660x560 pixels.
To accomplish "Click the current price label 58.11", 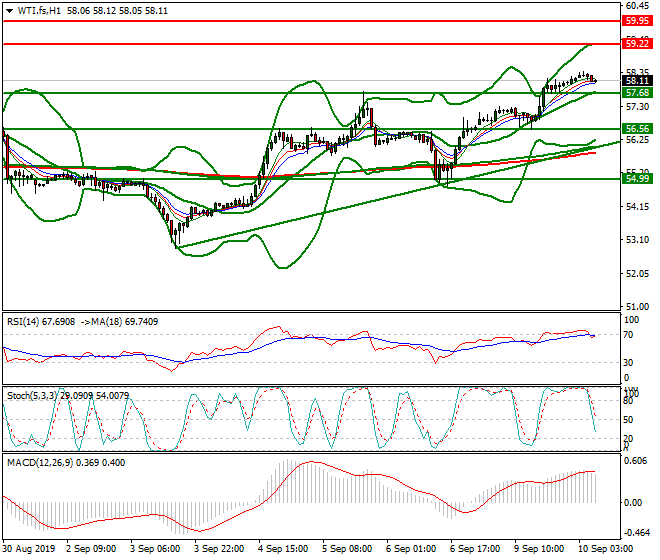I will pos(637,80).
